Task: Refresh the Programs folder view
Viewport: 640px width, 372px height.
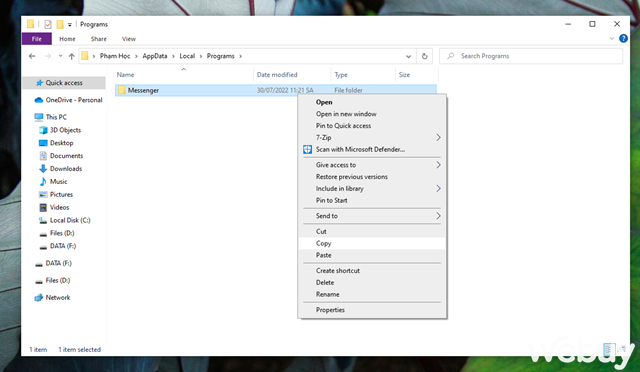Action: coord(424,56)
